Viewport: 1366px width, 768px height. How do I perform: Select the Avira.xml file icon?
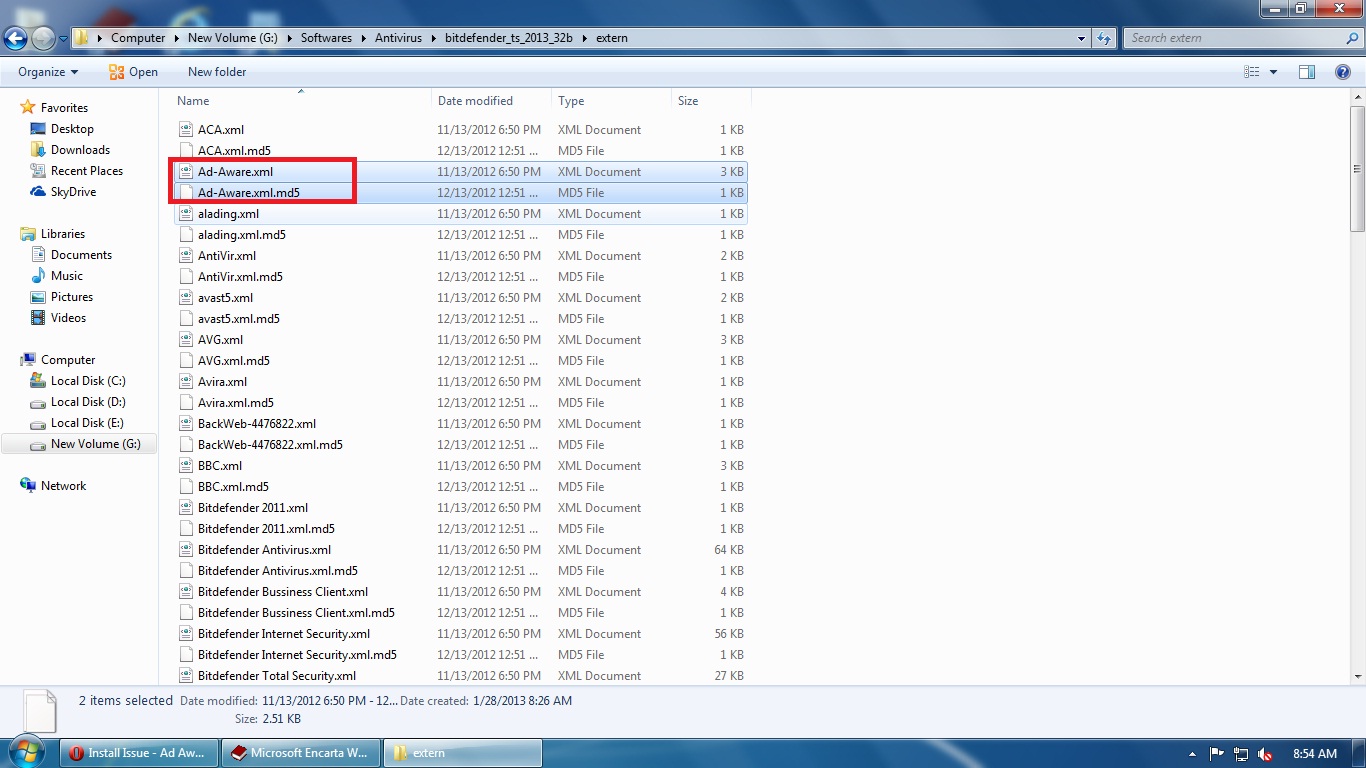pos(185,382)
